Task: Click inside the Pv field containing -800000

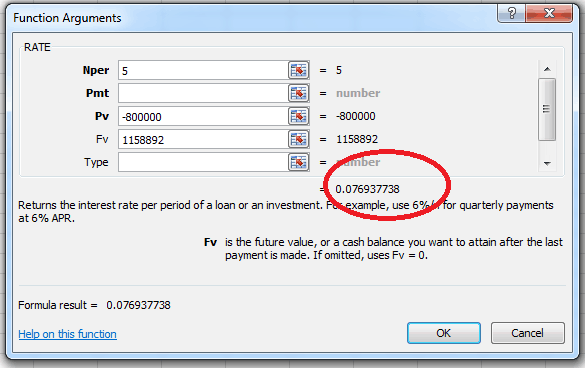Action: [203, 116]
